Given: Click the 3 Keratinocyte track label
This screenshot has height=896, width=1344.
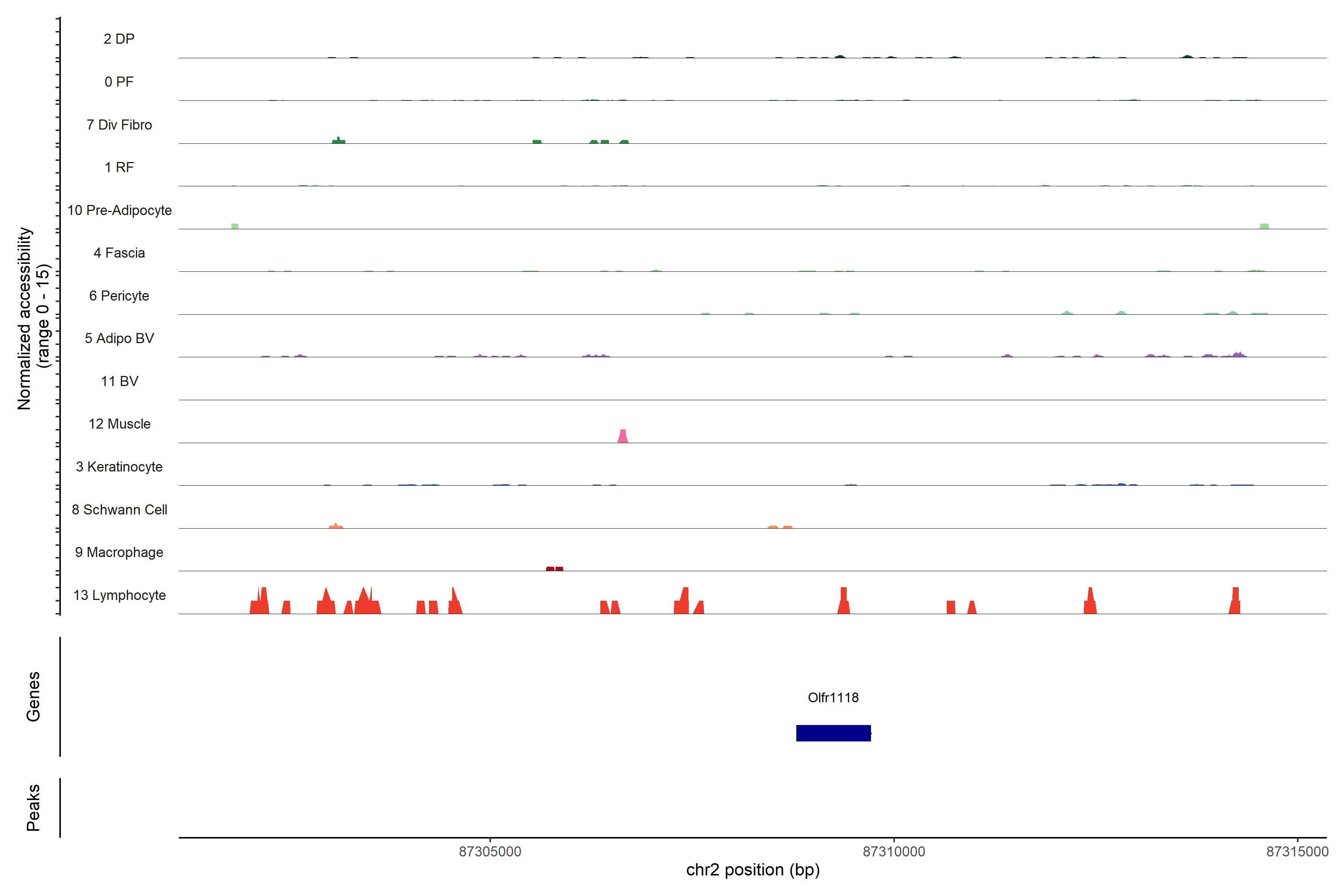Looking at the screenshot, I should 119,467.
